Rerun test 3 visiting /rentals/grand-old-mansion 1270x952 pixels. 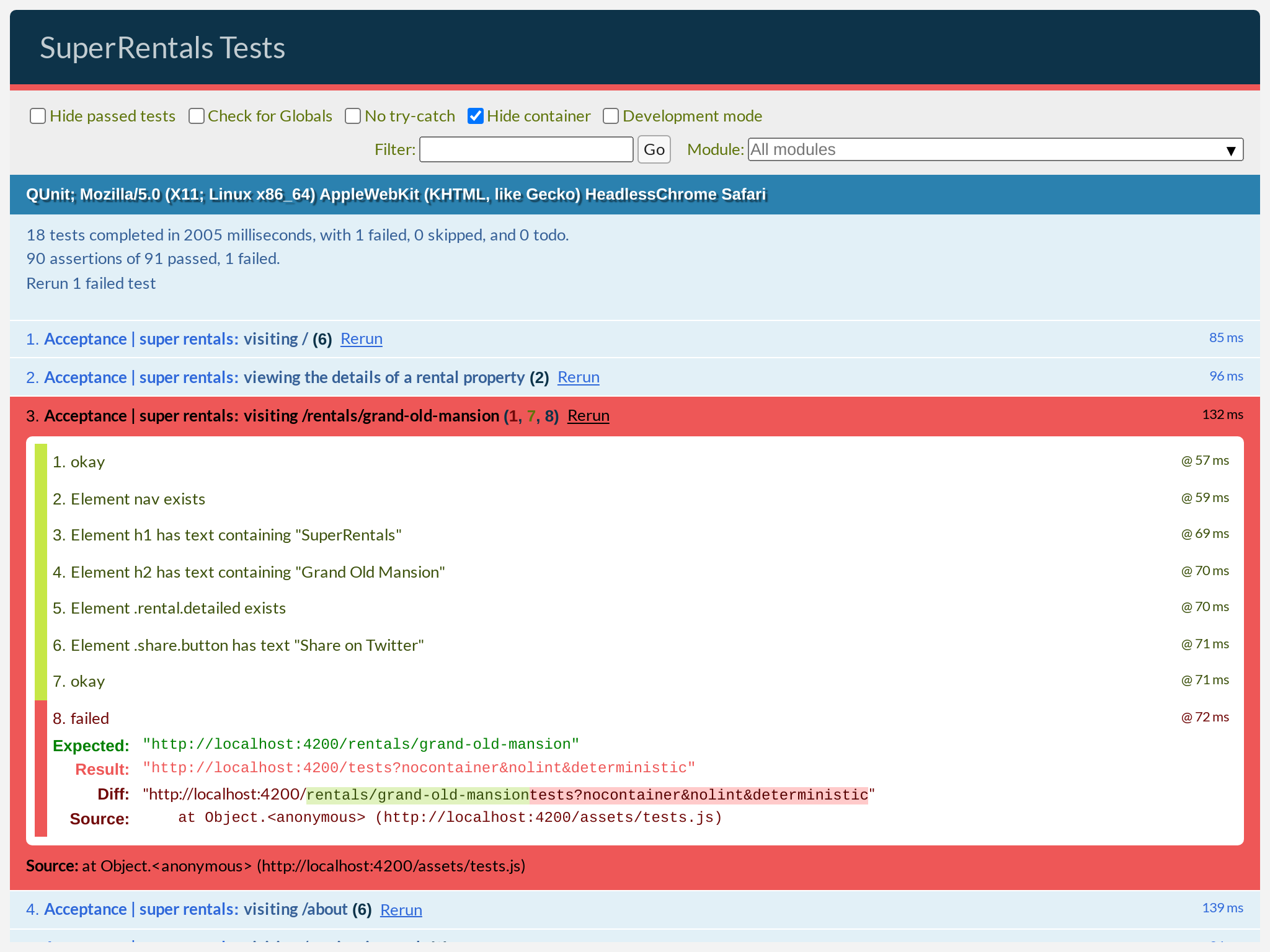(588, 416)
